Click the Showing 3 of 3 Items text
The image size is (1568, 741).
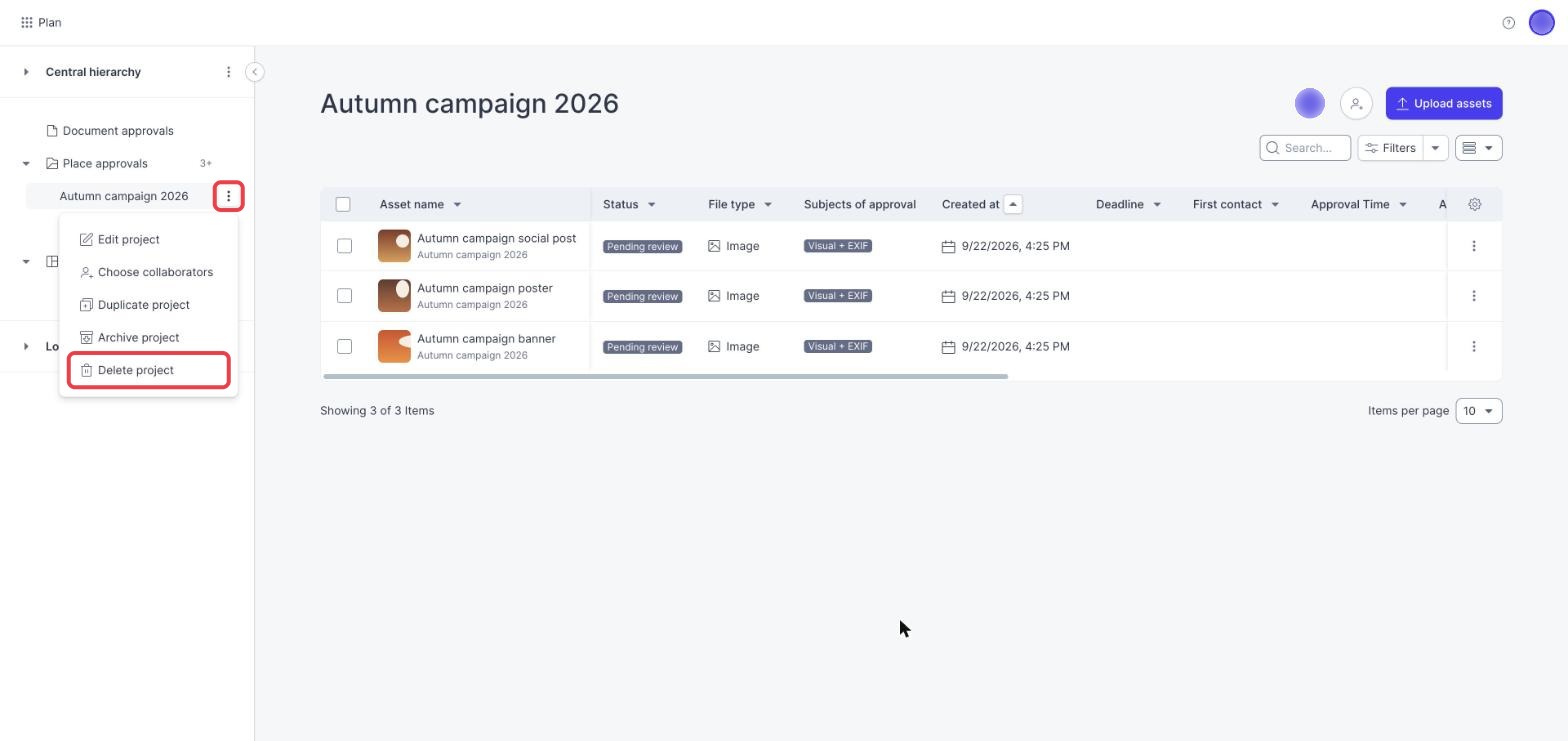click(377, 411)
